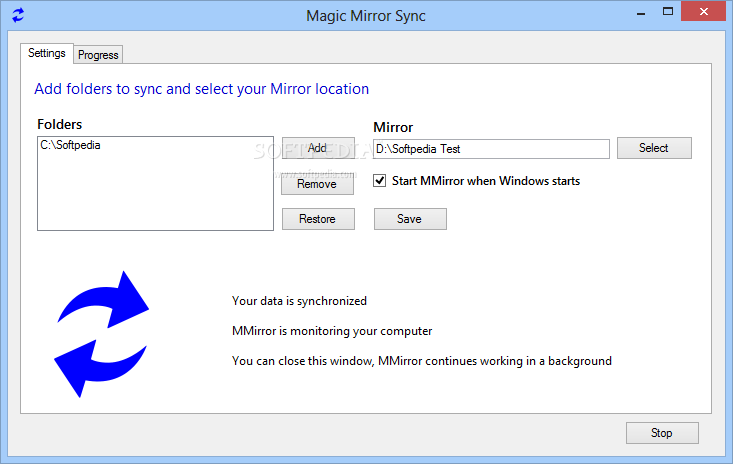Click the Mirror label
The height and width of the screenshot is (464, 733).
pos(393,128)
